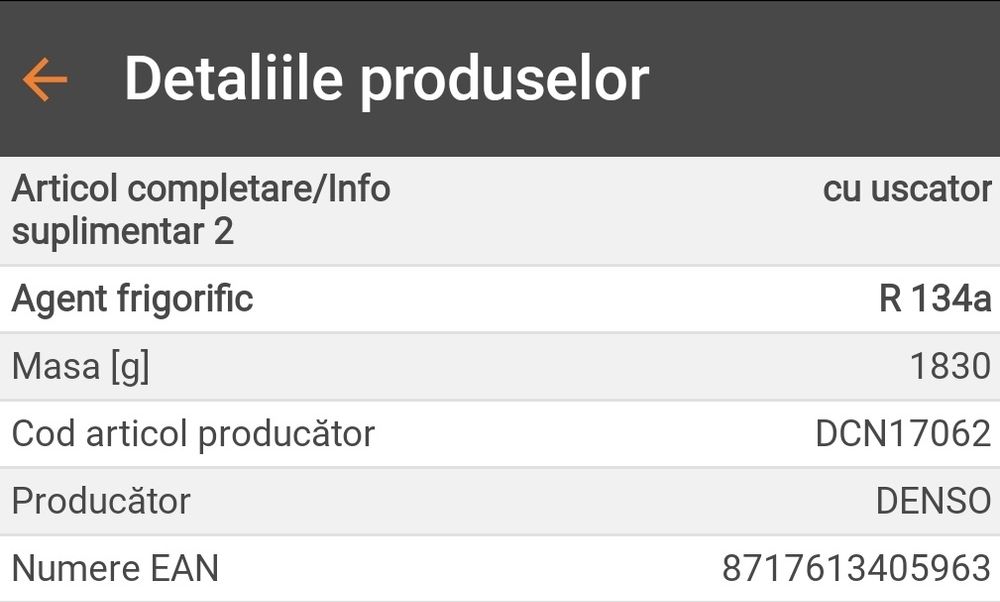This screenshot has width=1000, height=602.
Task: Tap the 'Cod articol producător' label
Action: coord(193,433)
